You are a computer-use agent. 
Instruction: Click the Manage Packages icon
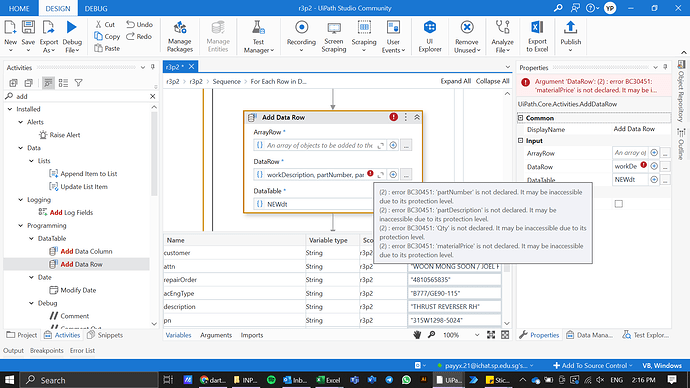point(180,36)
